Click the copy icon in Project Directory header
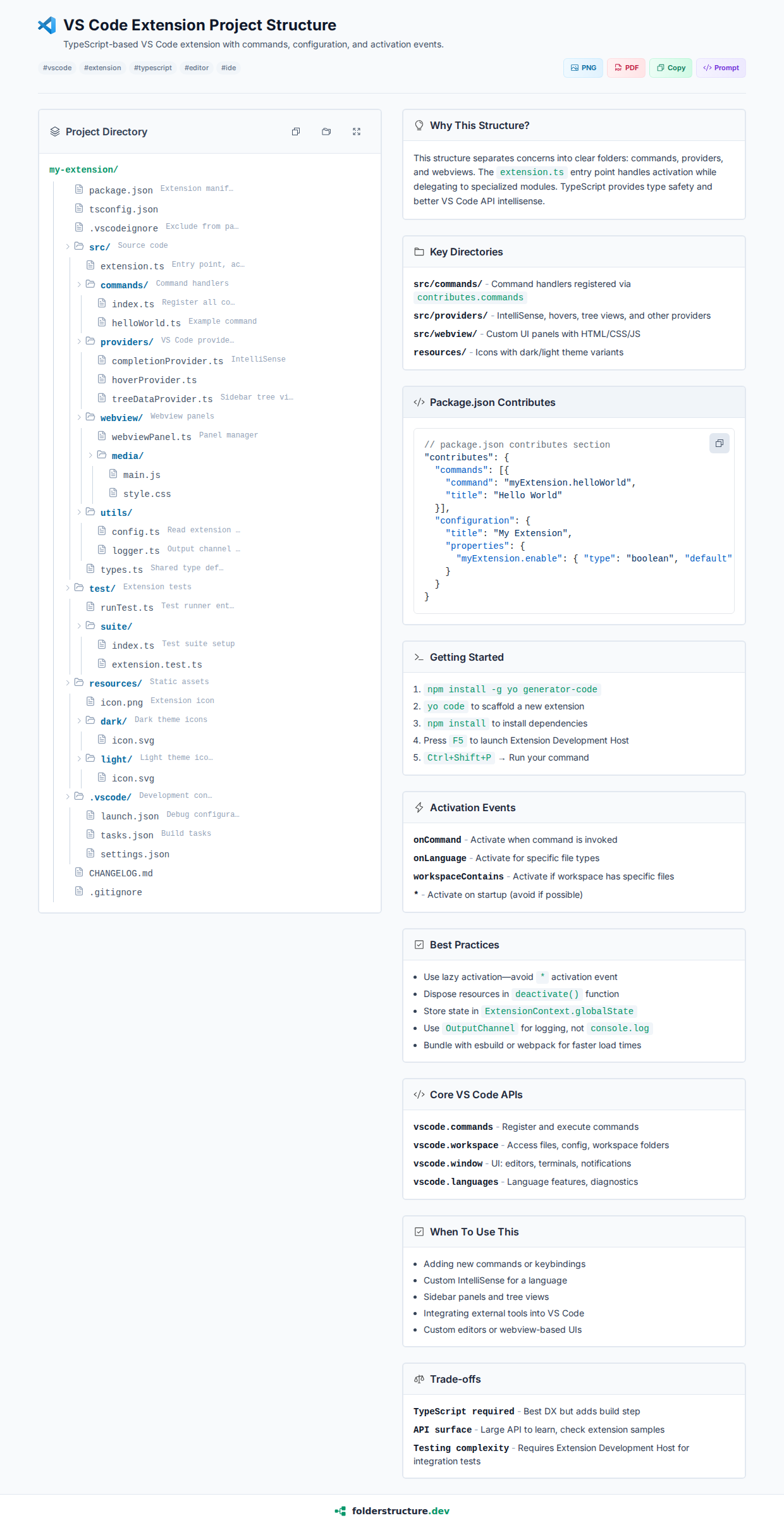 tap(295, 132)
